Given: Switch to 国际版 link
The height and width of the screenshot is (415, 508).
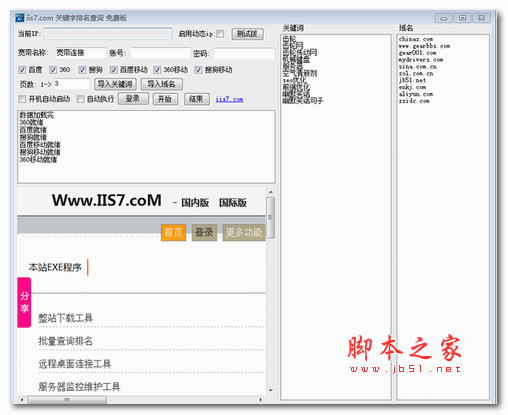Looking at the screenshot, I should (x=233, y=203).
